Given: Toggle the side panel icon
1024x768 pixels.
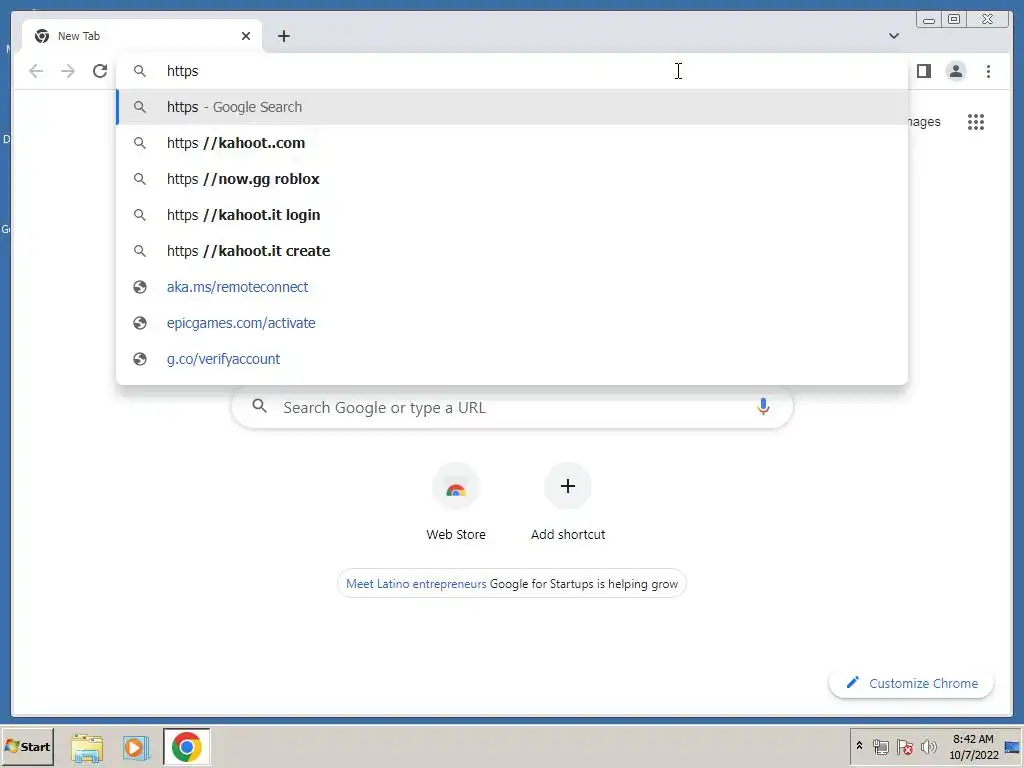Looking at the screenshot, I should [923, 71].
